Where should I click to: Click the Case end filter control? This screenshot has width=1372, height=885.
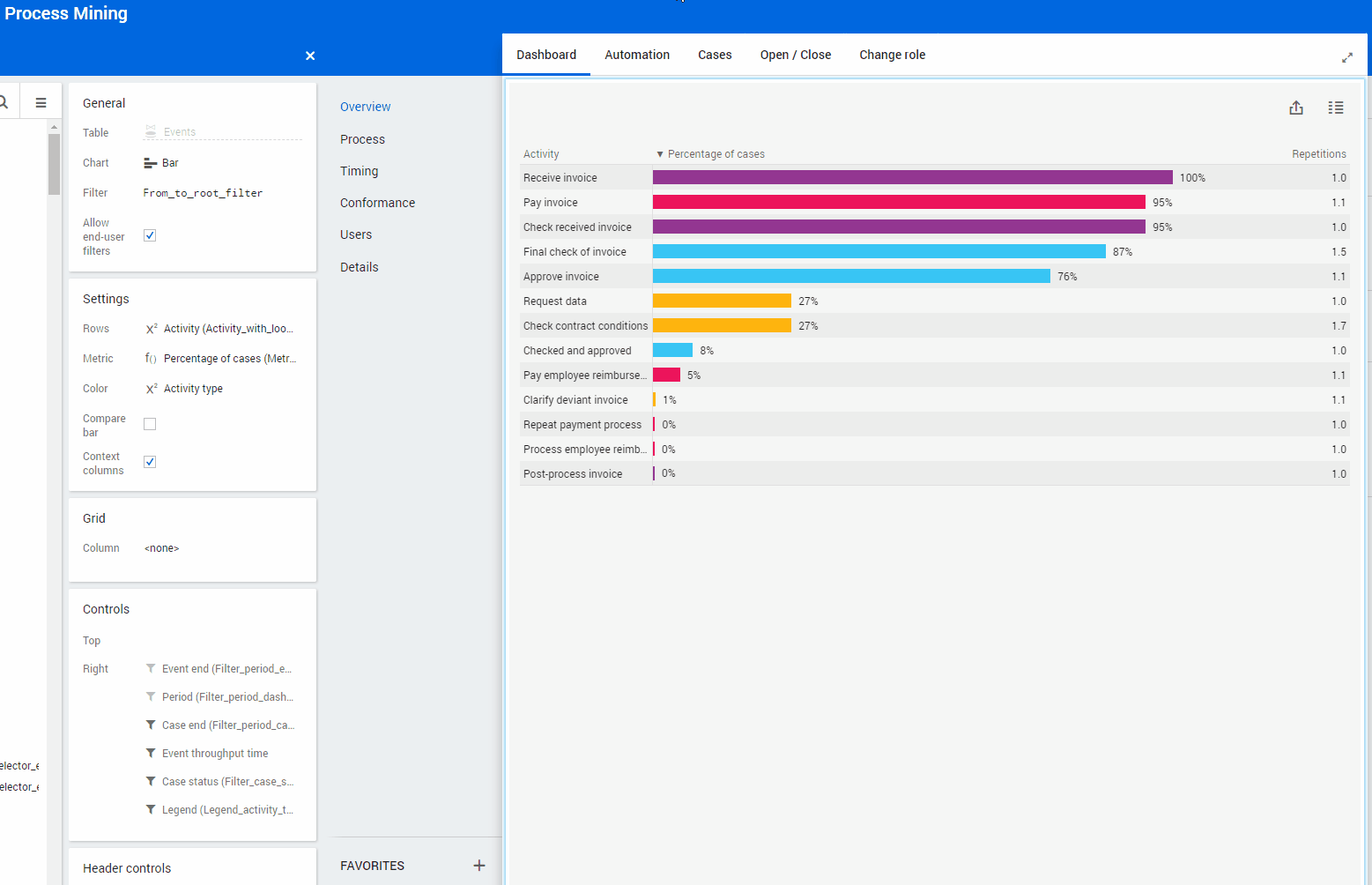[227, 725]
